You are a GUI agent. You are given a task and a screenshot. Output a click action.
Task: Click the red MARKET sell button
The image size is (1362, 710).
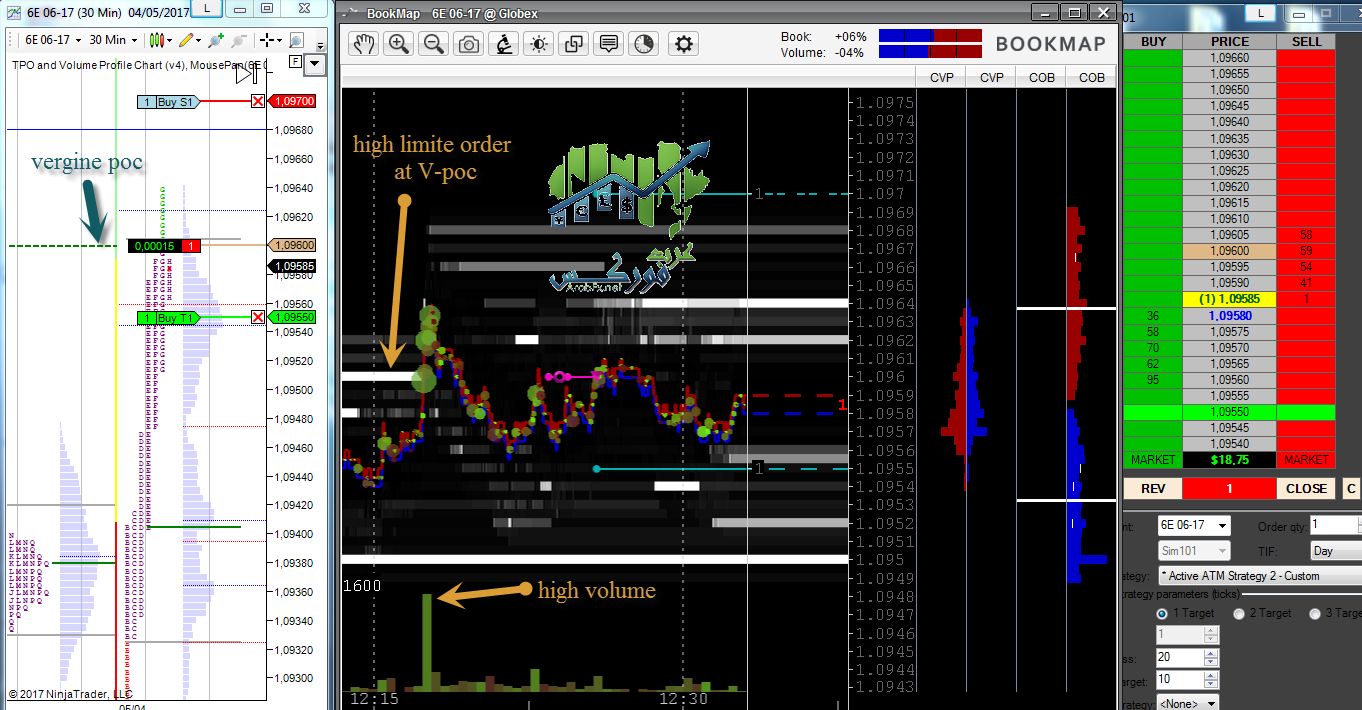point(1306,460)
